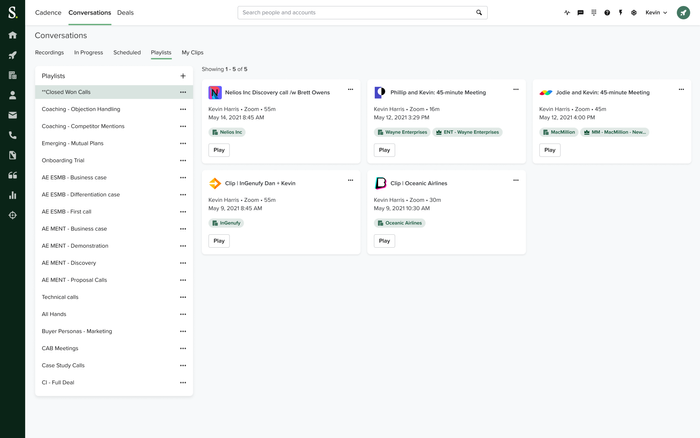The width and height of the screenshot is (700, 438).
Task: Switch to the Recordings tab
Action: [49, 52]
